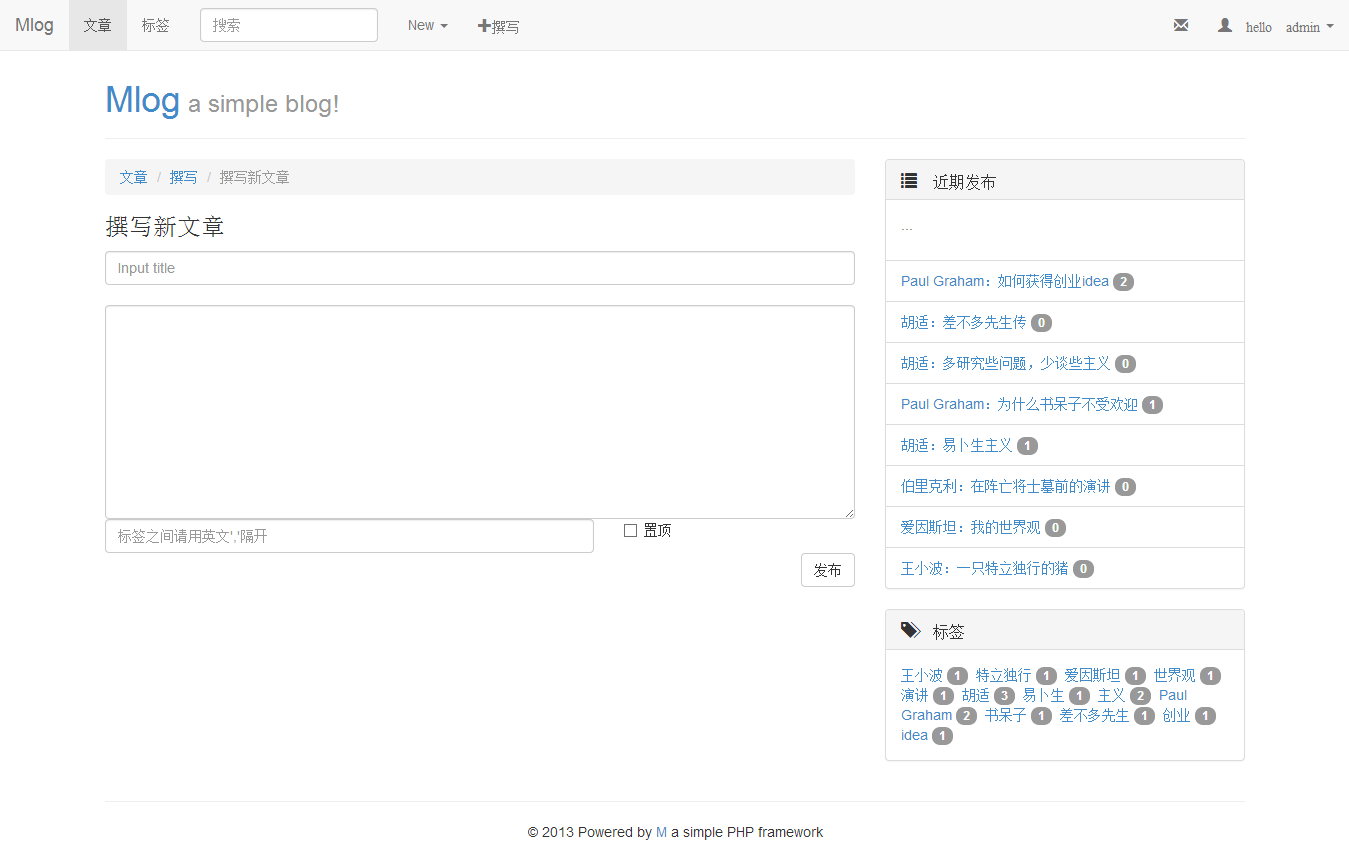
Task: Select the 爱因斯坦 tag link
Action: pos(1091,675)
